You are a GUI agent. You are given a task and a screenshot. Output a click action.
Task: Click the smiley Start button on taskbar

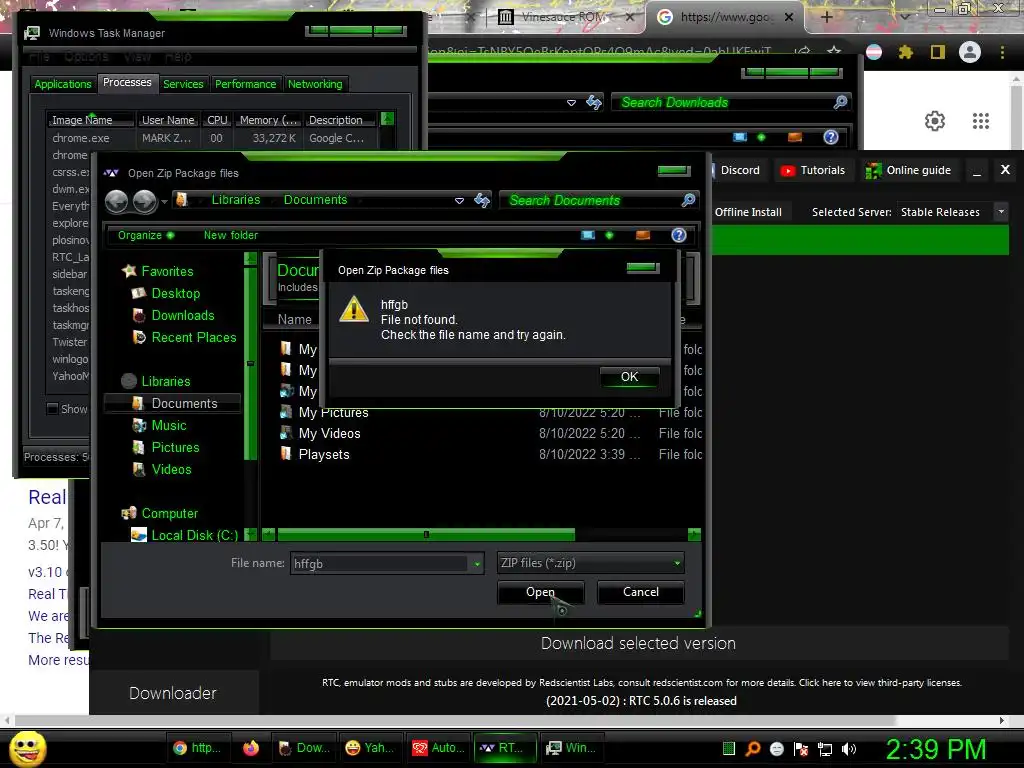pyautogui.click(x=27, y=748)
